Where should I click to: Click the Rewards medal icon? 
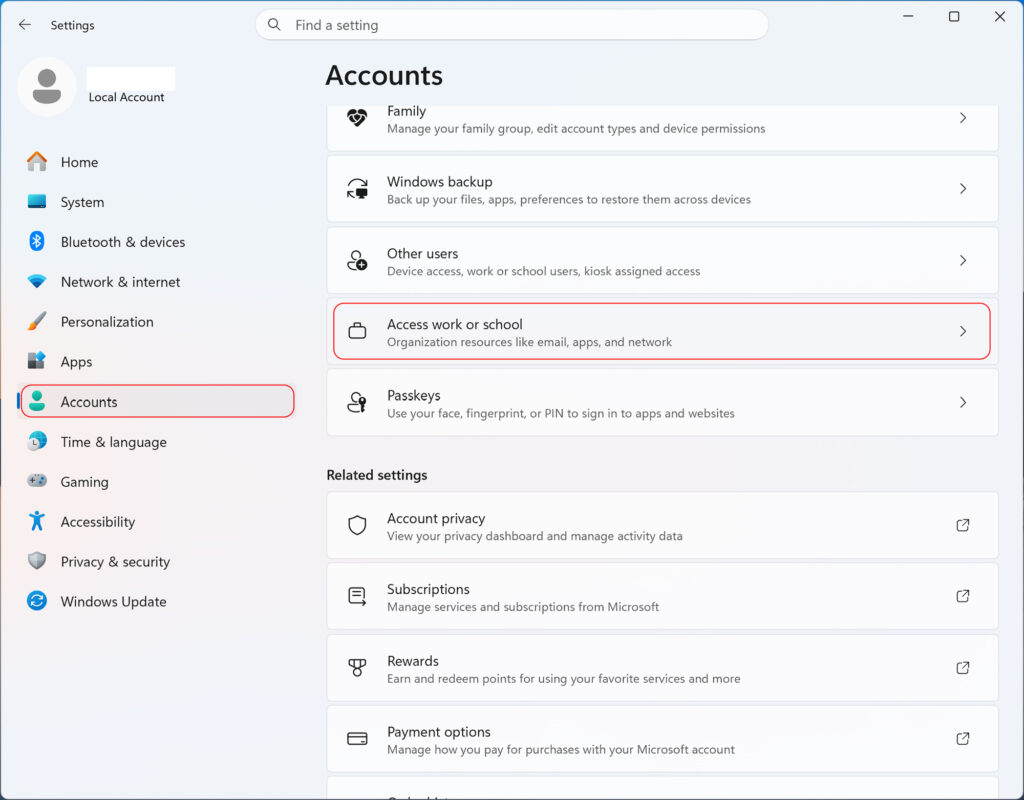coord(357,667)
